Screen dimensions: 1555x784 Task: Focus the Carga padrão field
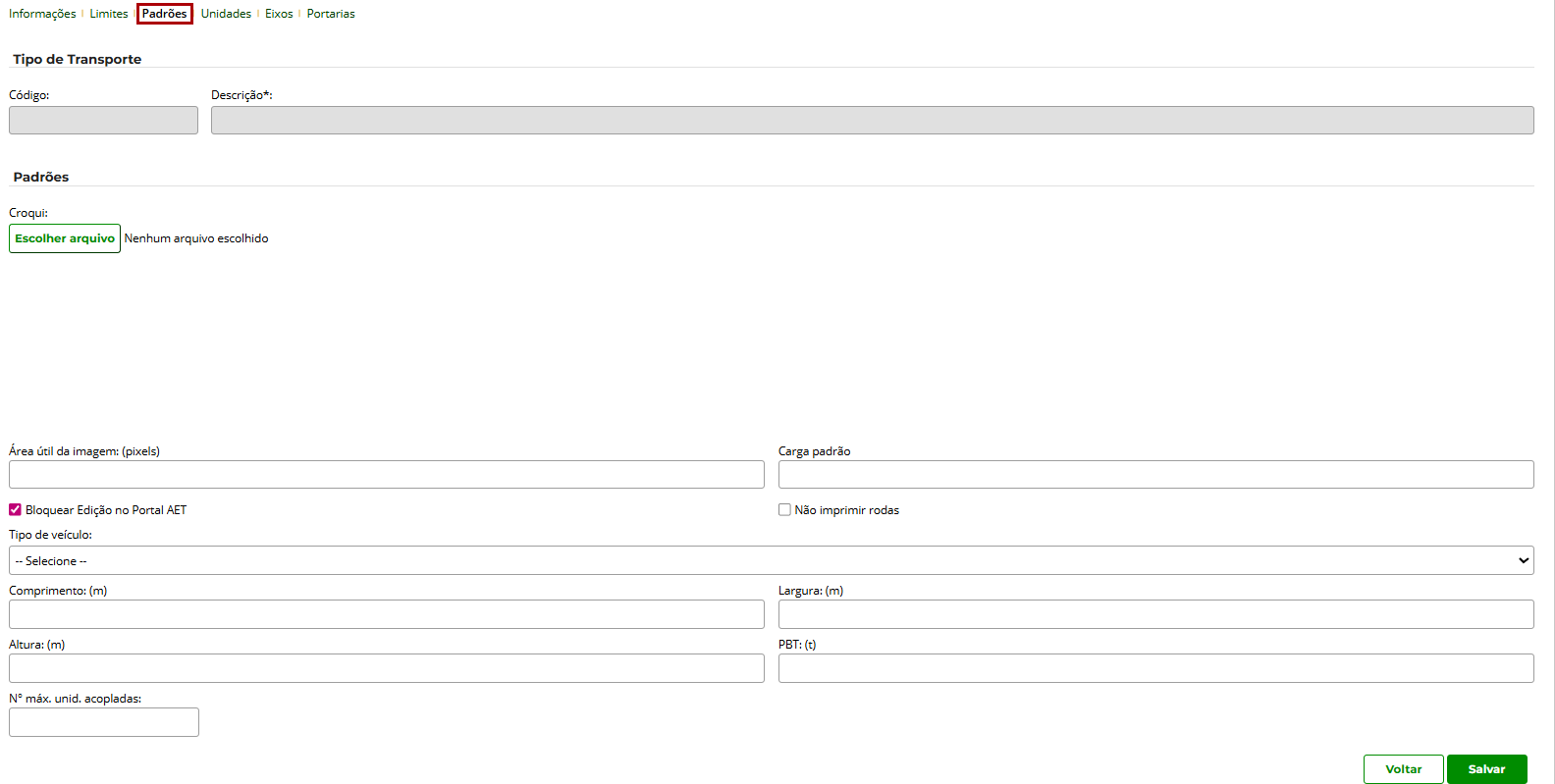point(1155,475)
